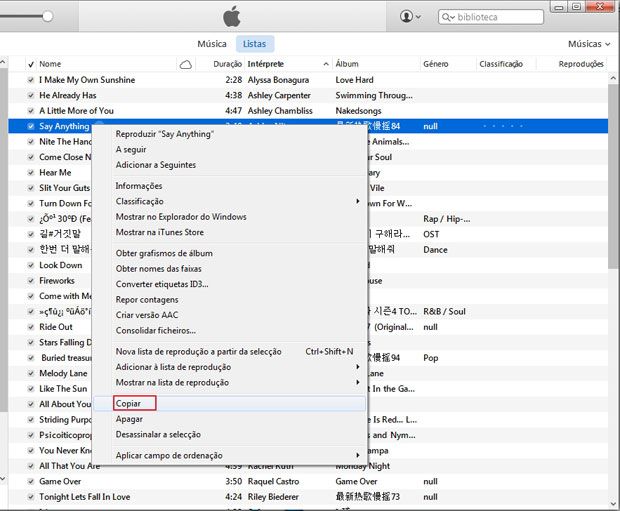The width and height of the screenshot is (620, 511).
Task: Open the Músicas view dropdown
Action: tap(589, 44)
